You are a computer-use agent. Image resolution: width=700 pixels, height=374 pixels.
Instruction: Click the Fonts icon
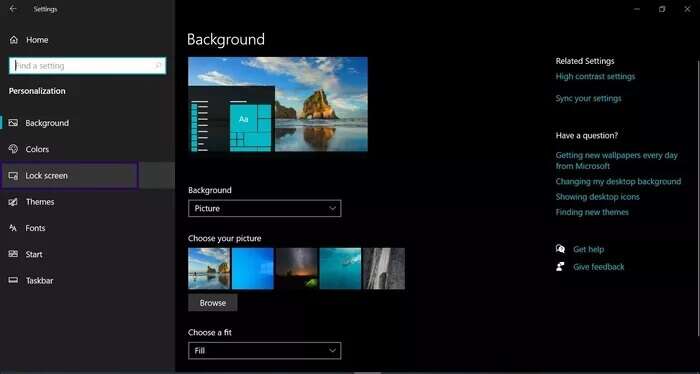(13, 228)
